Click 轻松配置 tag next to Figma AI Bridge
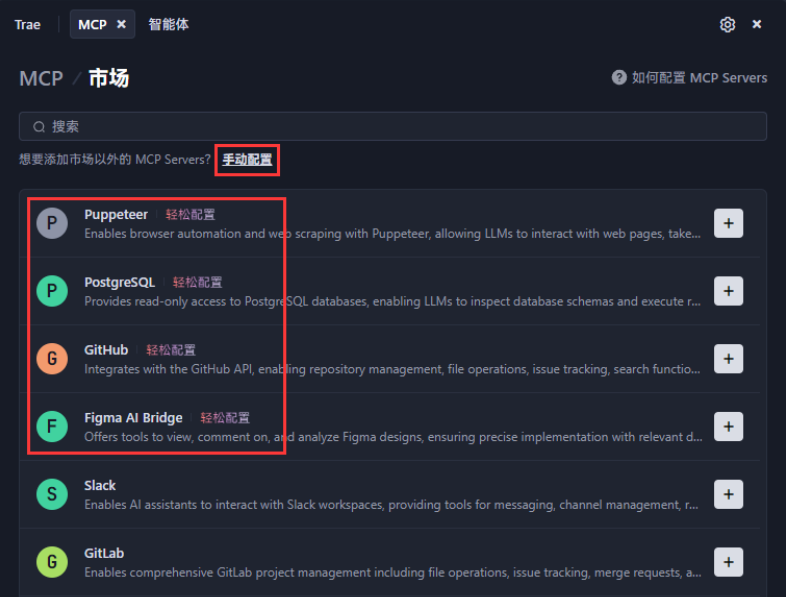The height and width of the screenshot is (597, 786). (x=225, y=418)
